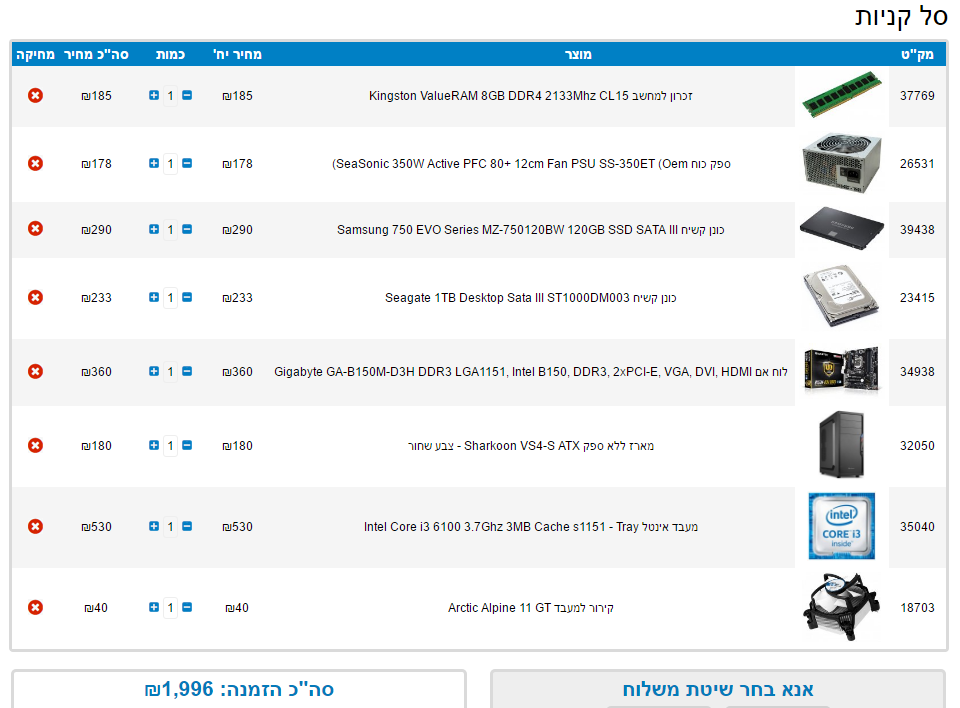960x708 pixels.
Task: Open Kingston ValueRAM 8GB DDR4 product name
Action: point(530,96)
